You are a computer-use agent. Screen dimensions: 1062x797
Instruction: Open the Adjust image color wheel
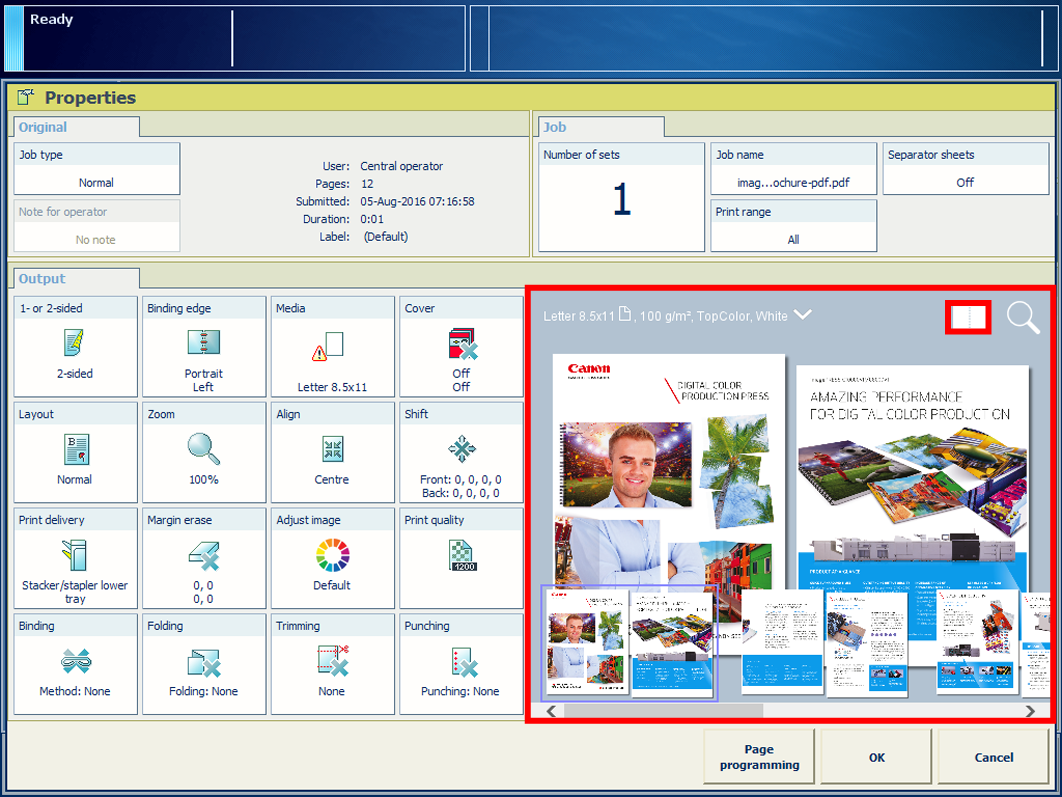(331, 556)
